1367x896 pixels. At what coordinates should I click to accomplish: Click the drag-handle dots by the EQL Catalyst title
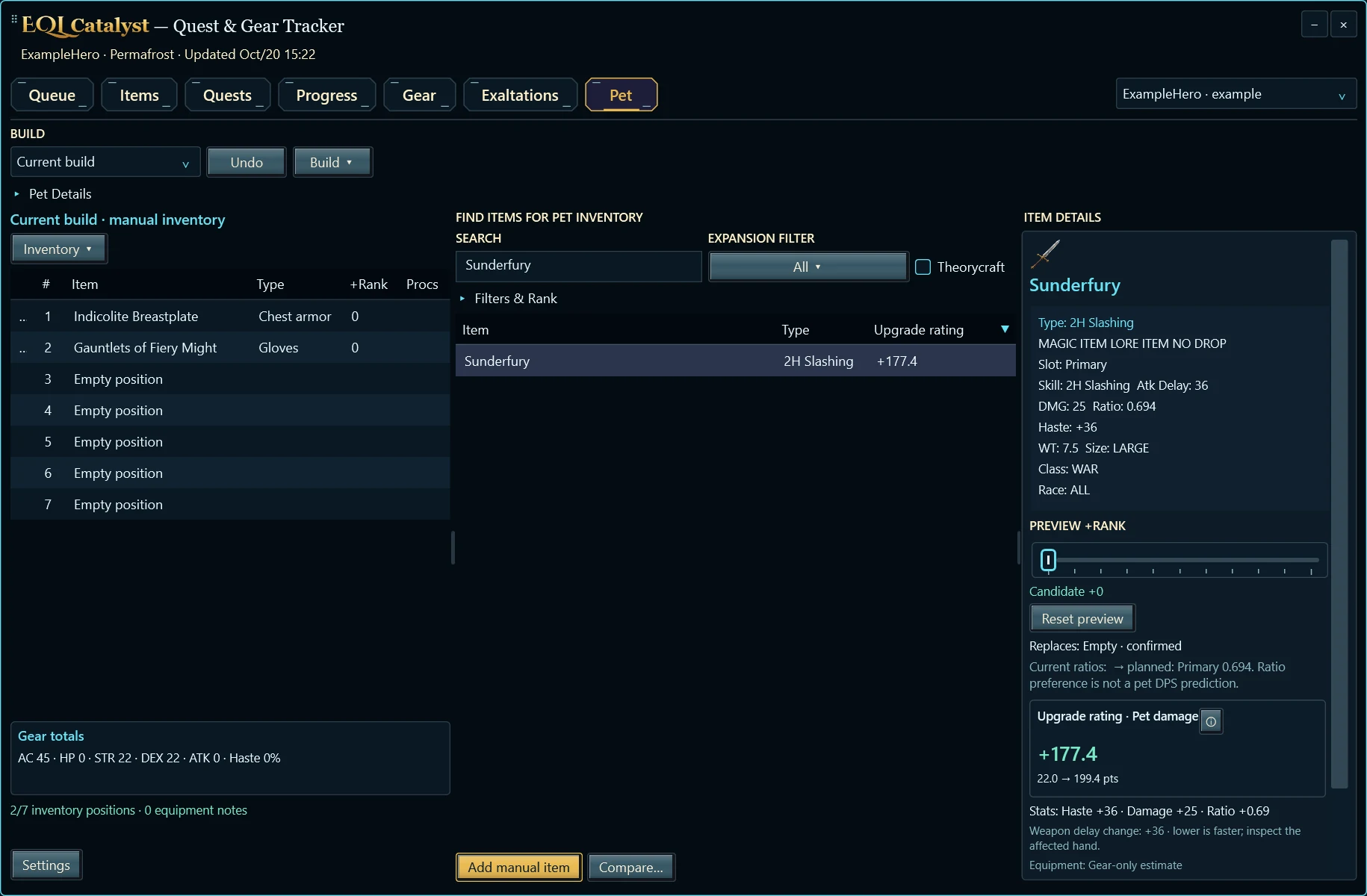tap(14, 19)
